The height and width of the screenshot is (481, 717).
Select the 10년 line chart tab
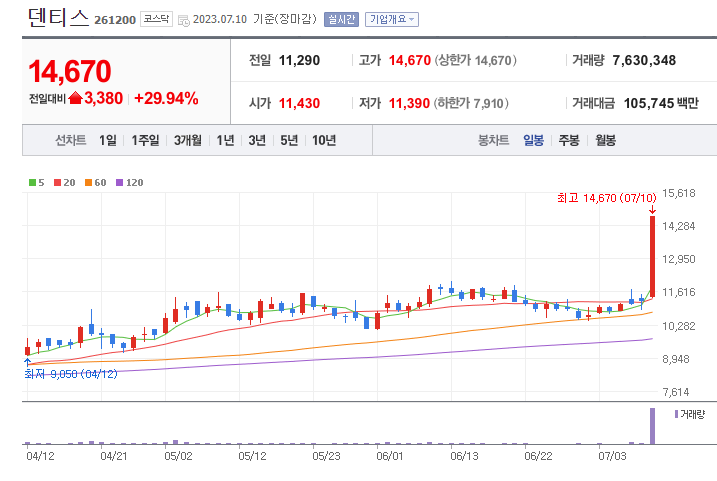pos(324,140)
